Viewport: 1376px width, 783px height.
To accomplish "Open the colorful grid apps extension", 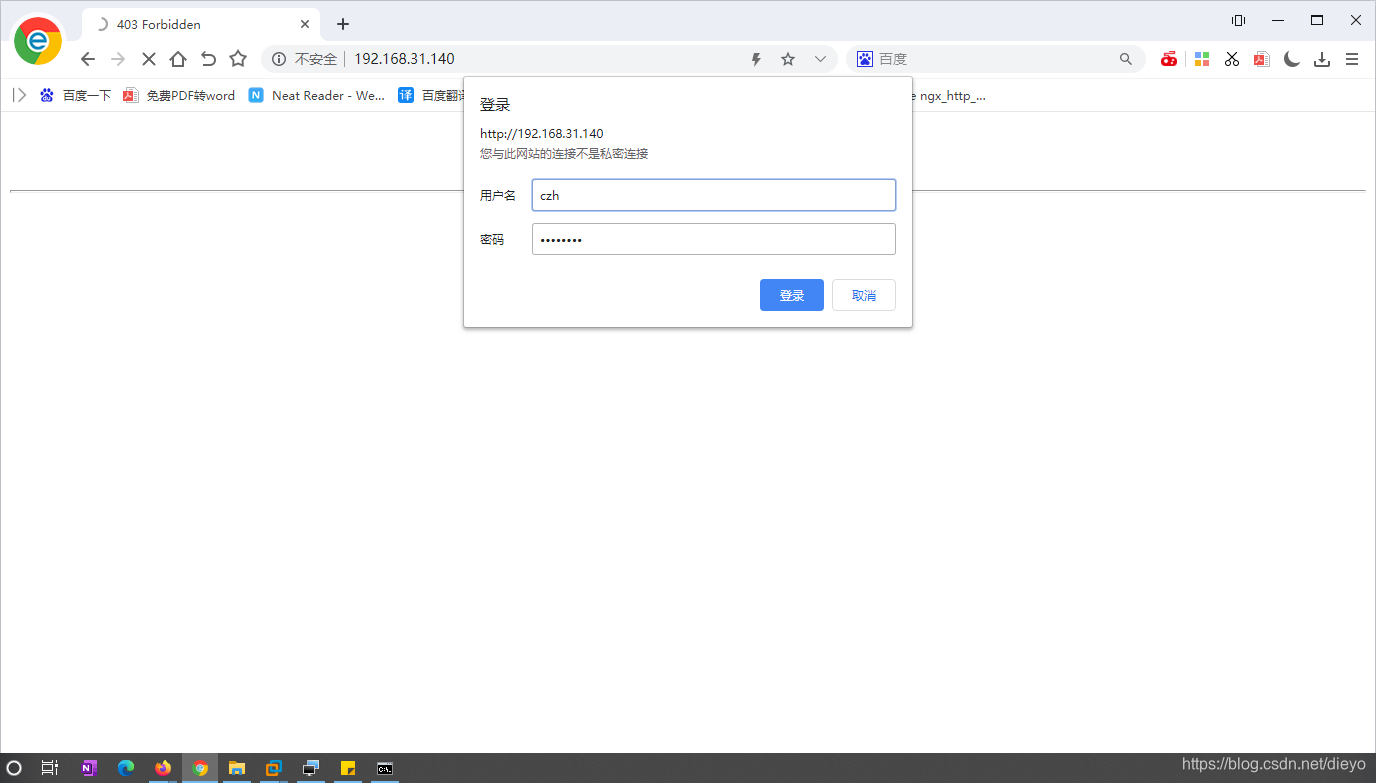I will tap(1202, 59).
